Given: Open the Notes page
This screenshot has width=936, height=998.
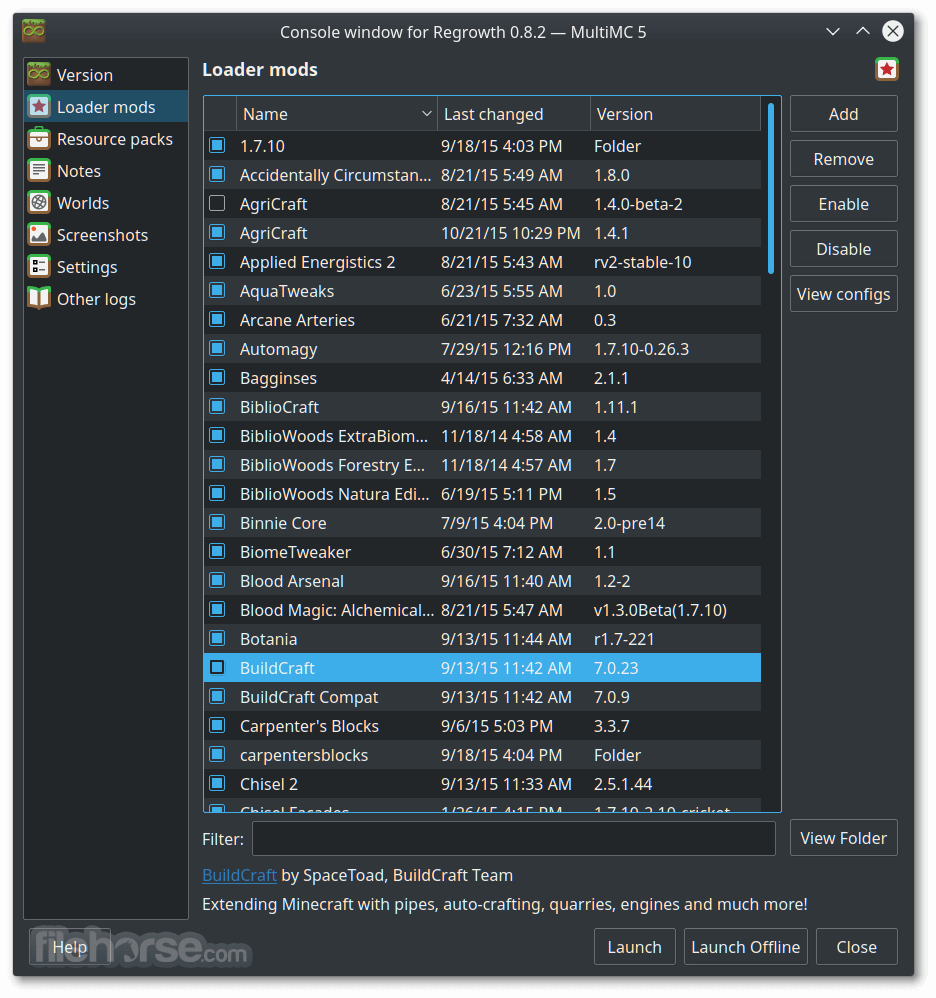Looking at the screenshot, I should click(x=106, y=171).
